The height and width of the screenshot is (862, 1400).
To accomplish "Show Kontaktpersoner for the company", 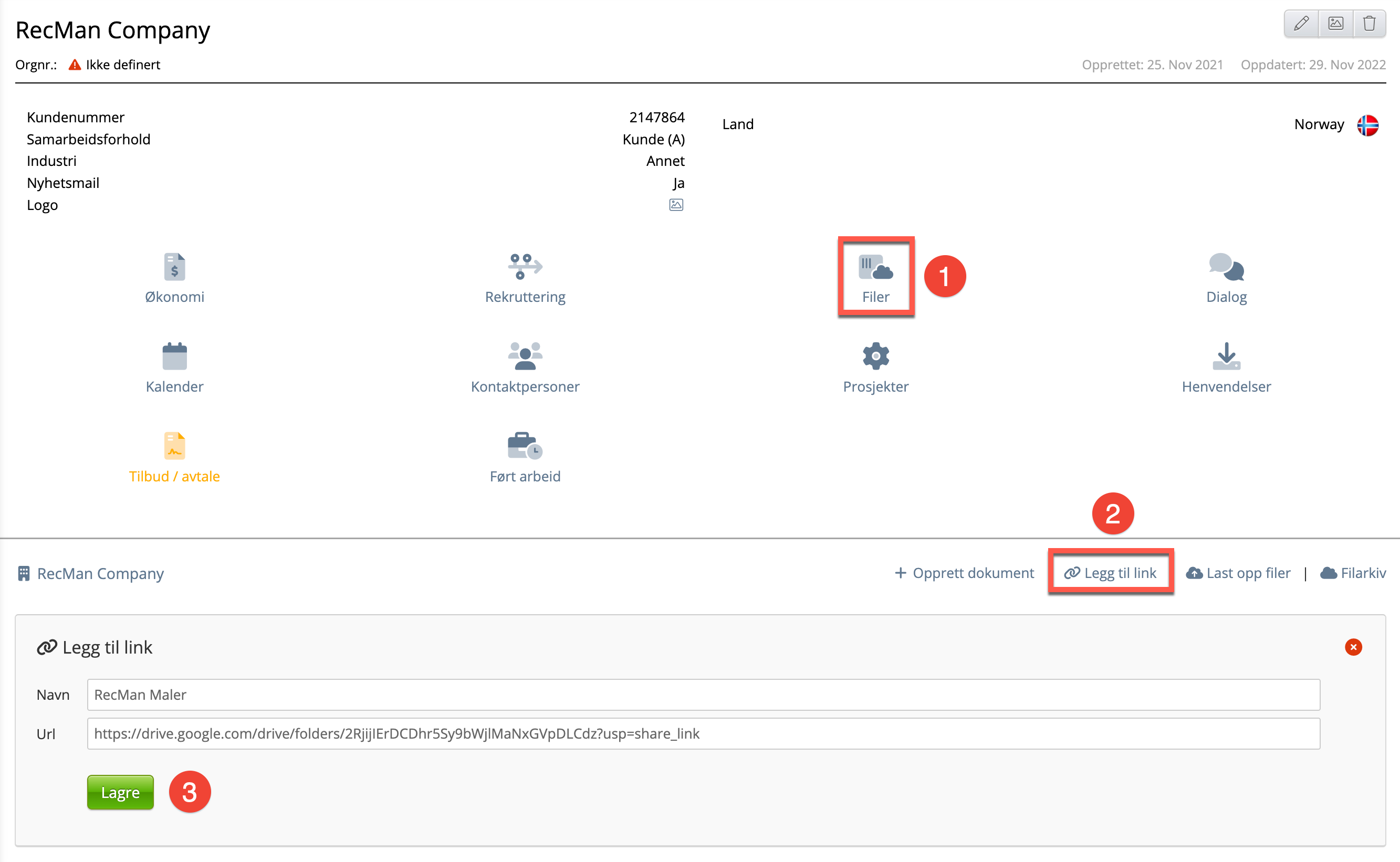I will [x=525, y=367].
